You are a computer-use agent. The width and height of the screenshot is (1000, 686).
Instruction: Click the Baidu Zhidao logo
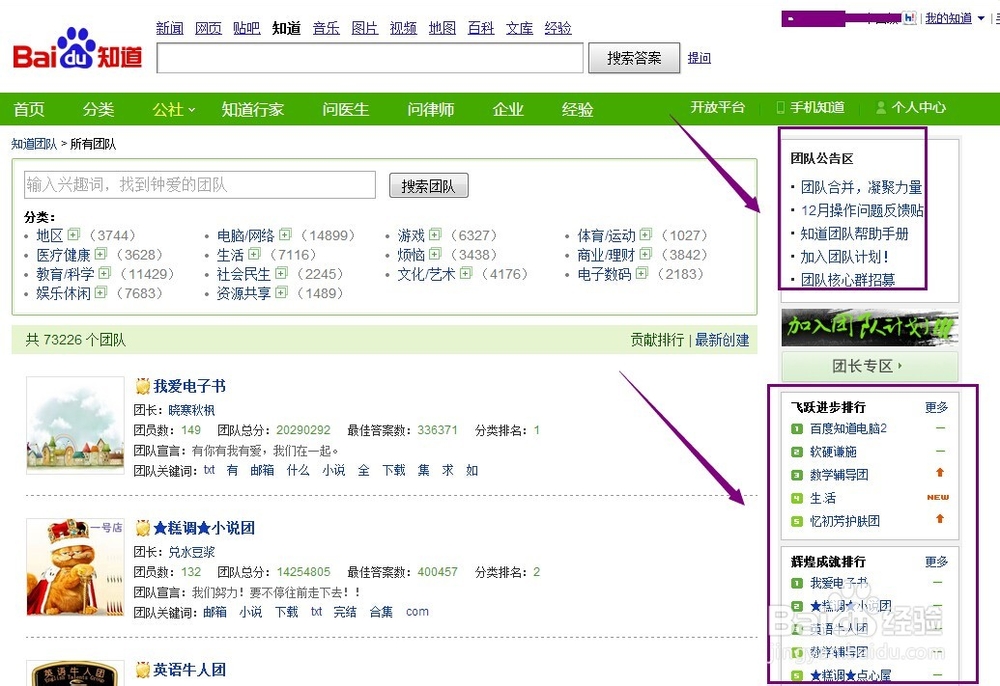[77, 49]
